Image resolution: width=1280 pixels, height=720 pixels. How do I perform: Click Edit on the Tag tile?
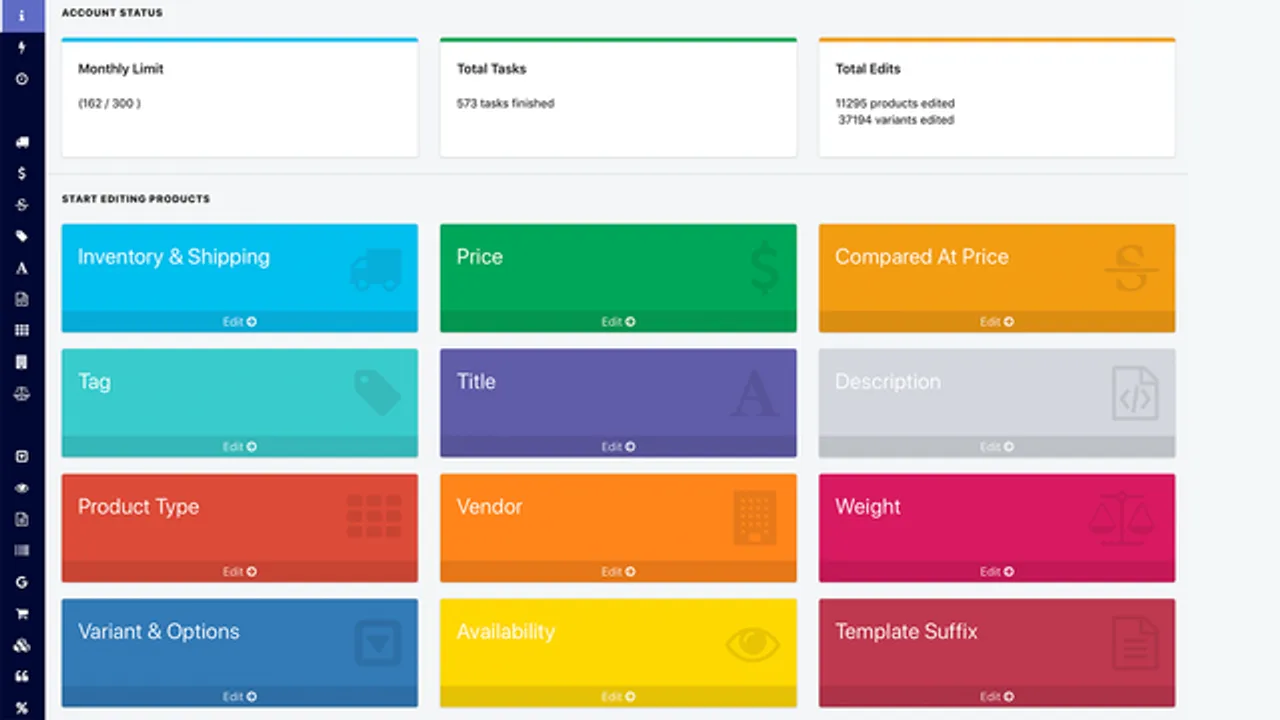(239, 447)
